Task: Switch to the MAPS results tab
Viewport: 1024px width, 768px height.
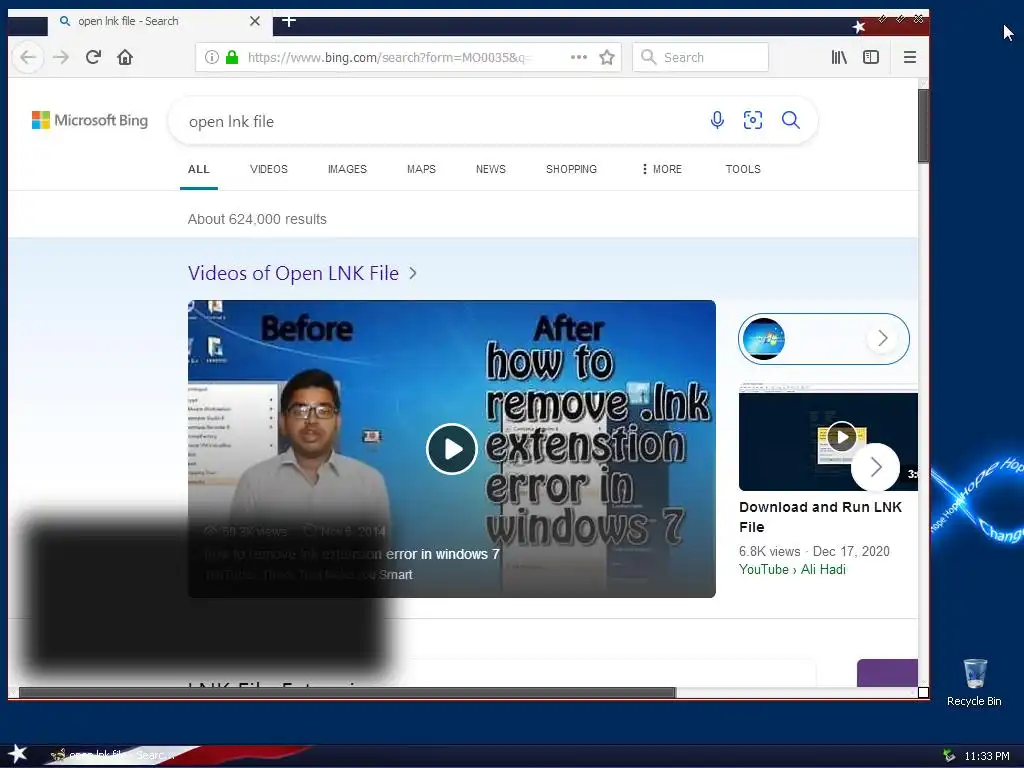Action: [421, 169]
